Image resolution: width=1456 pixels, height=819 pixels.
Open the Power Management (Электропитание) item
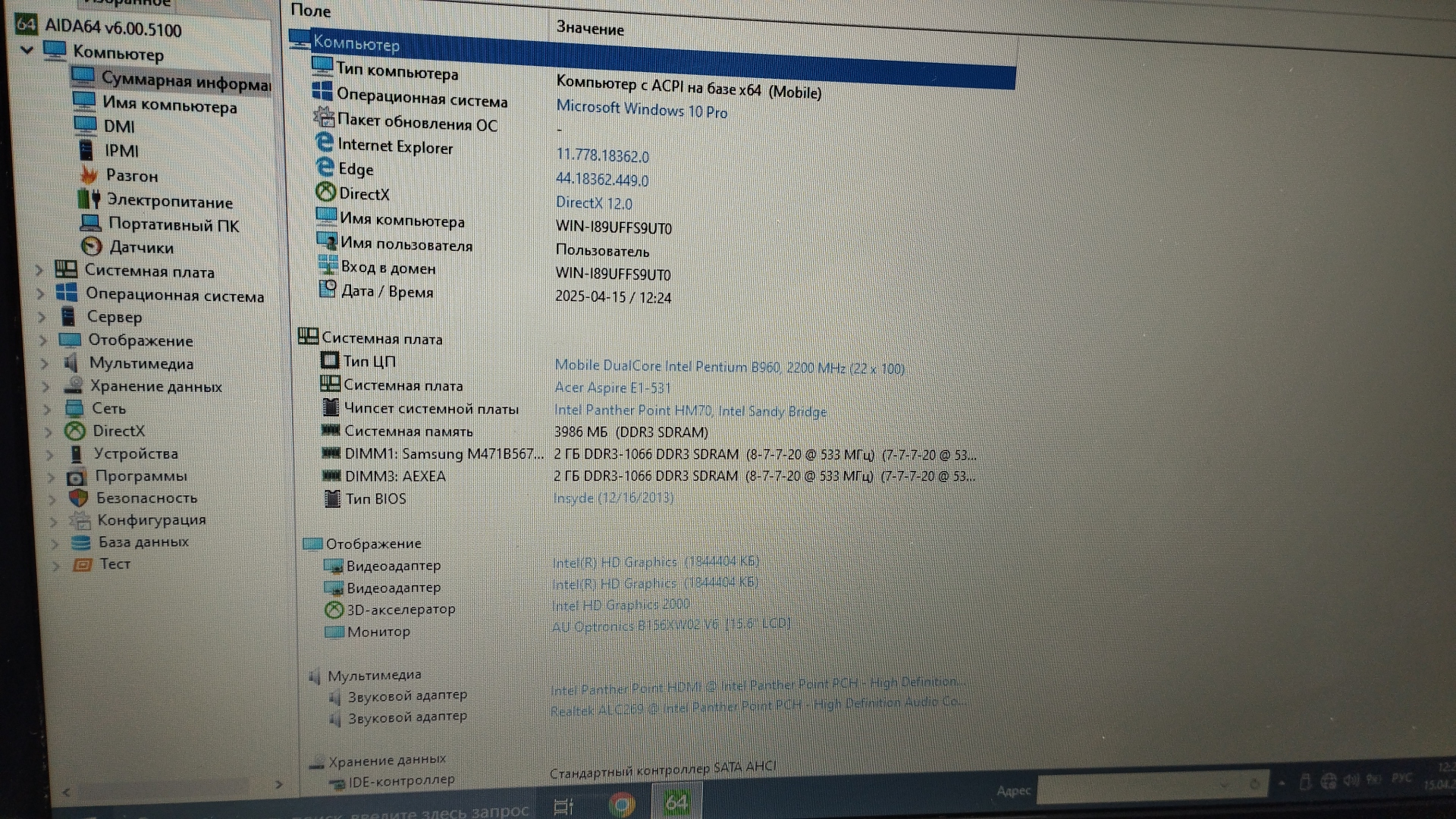pyautogui.click(x=169, y=201)
